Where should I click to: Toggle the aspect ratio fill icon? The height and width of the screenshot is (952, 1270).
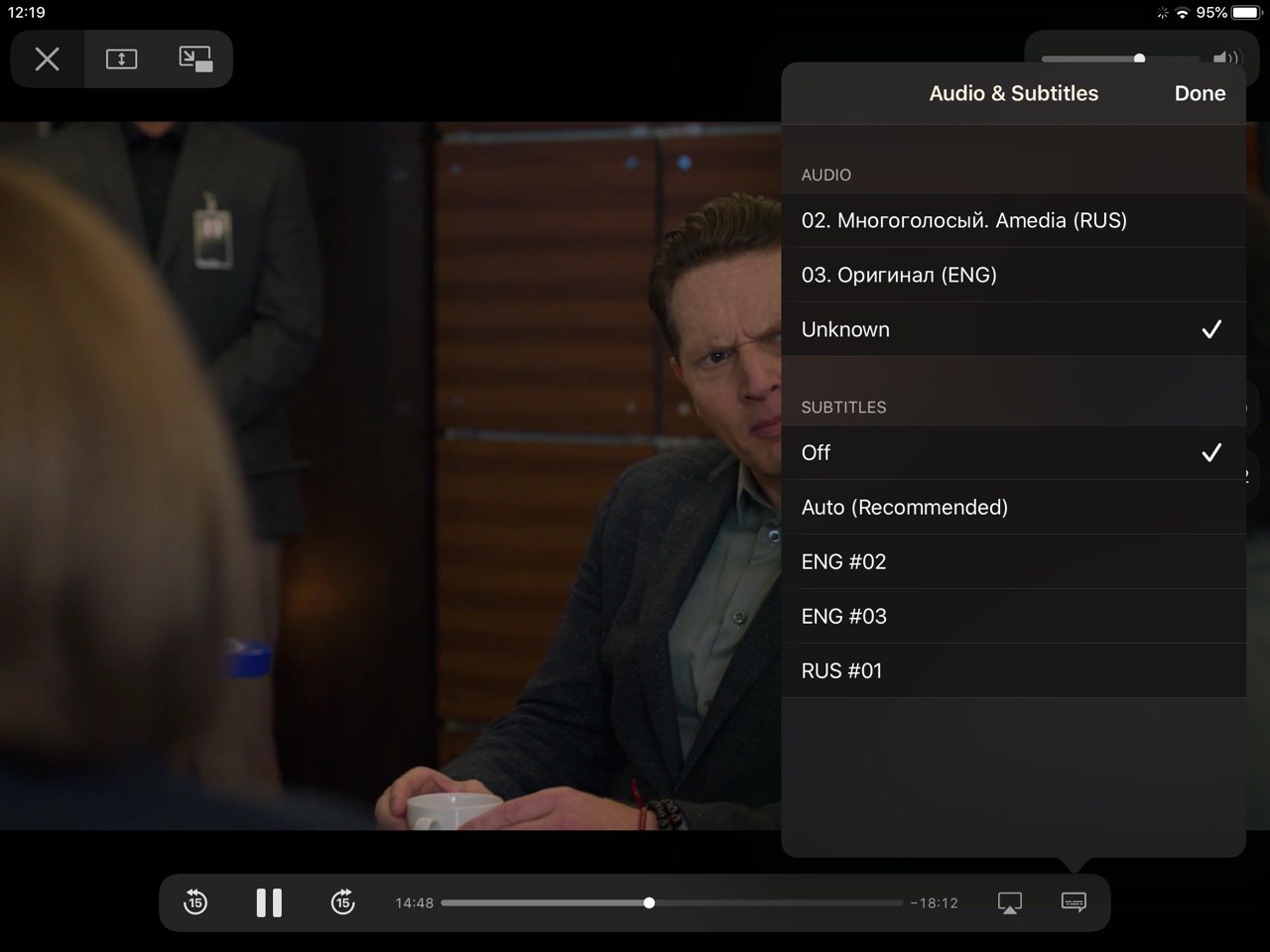tap(121, 59)
